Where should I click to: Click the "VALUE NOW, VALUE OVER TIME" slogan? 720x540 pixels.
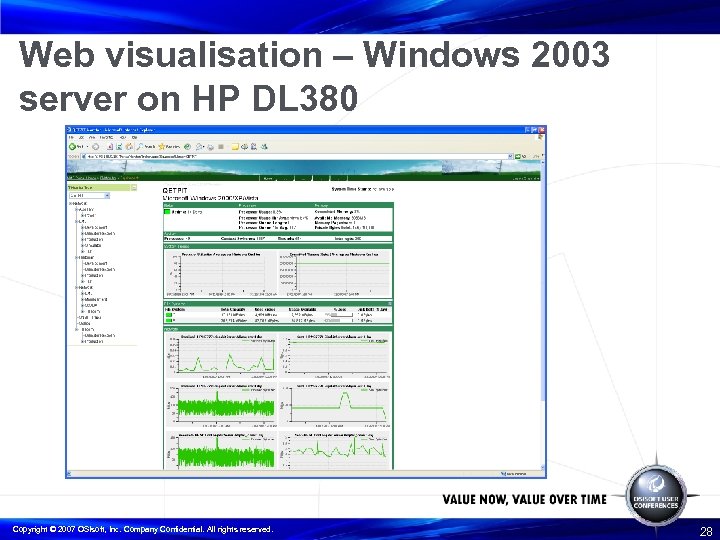pyautogui.click(x=524, y=499)
